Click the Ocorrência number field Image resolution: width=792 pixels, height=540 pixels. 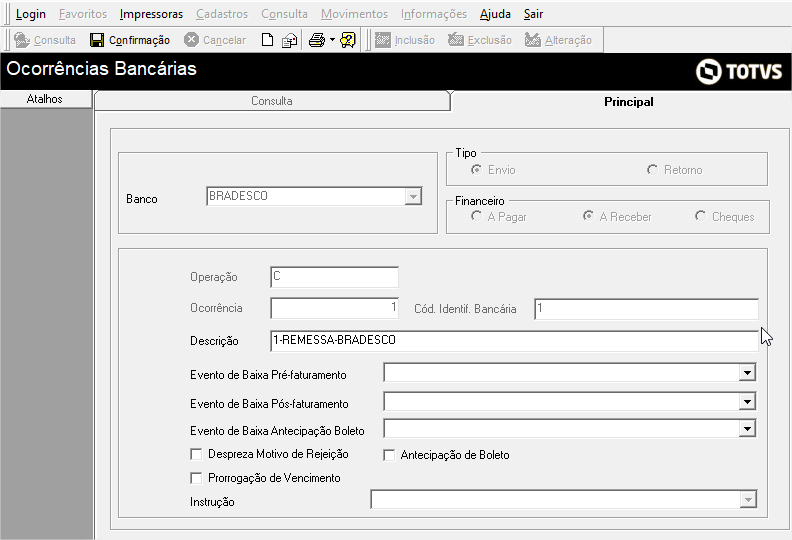point(334,308)
